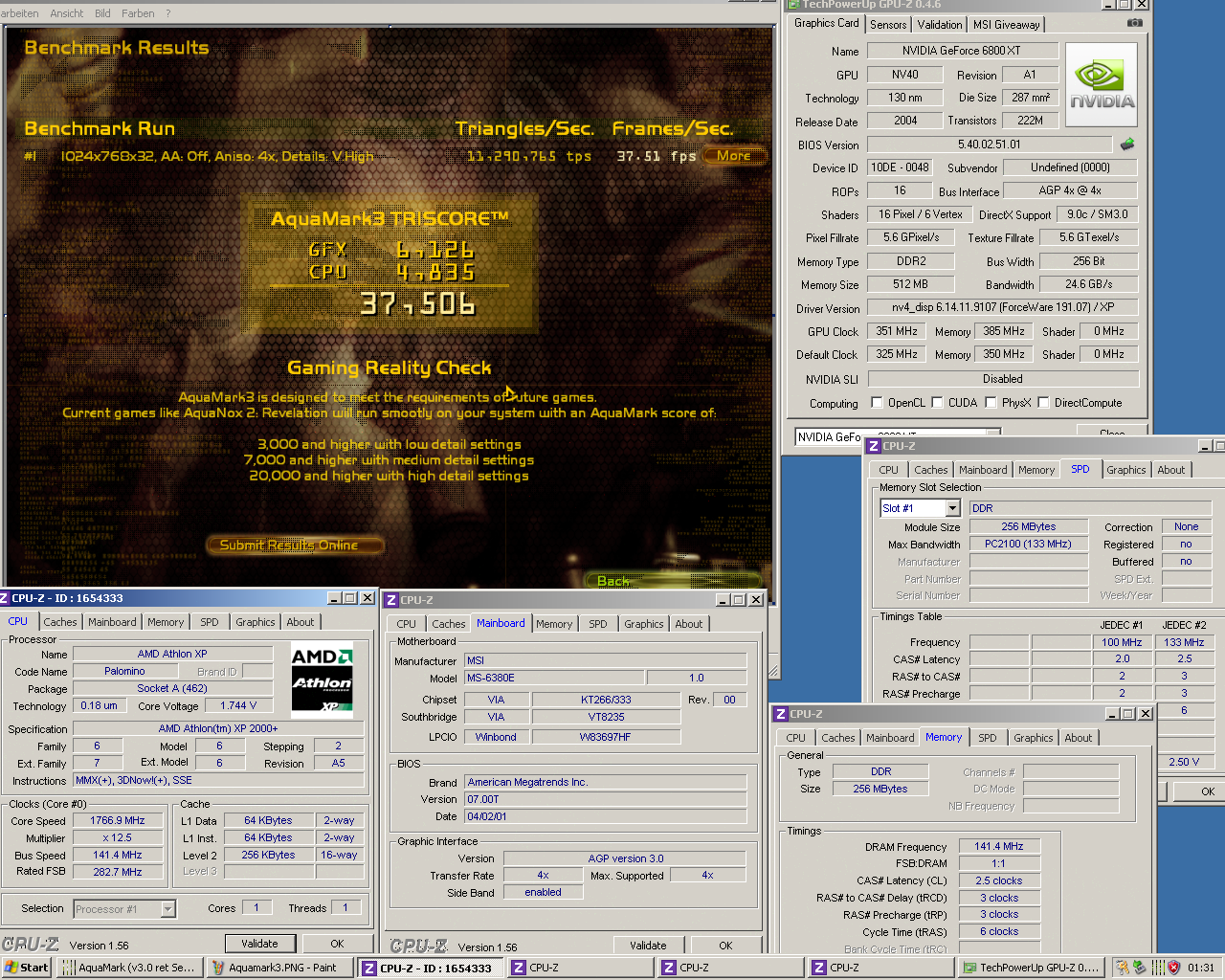This screenshot has width=1225, height=980.
Task: Click the mainboard Model field MS-6380E
Action: point(553,678)
